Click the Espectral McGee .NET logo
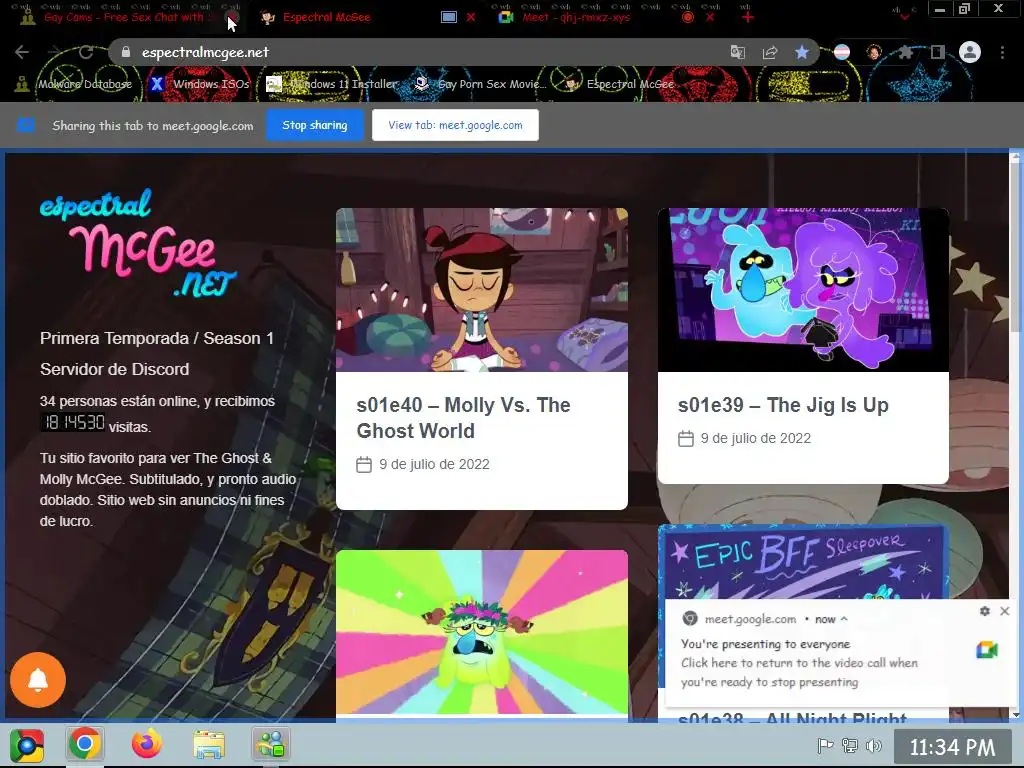Screen dimensions: 1024x768 pyautogui.click(x=138, y=243)
